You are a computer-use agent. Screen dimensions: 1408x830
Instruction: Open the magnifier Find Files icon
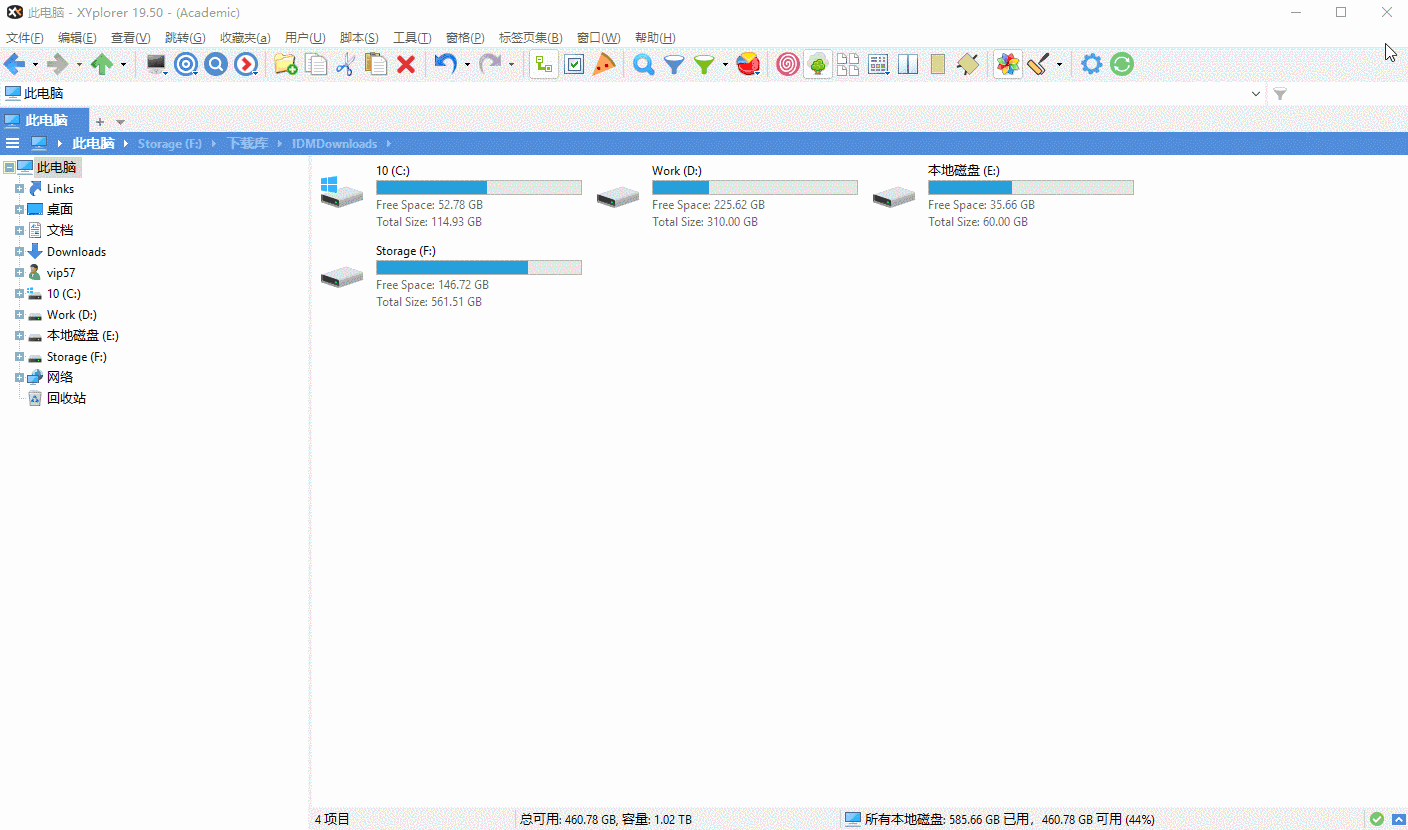[x=644, y=65]
